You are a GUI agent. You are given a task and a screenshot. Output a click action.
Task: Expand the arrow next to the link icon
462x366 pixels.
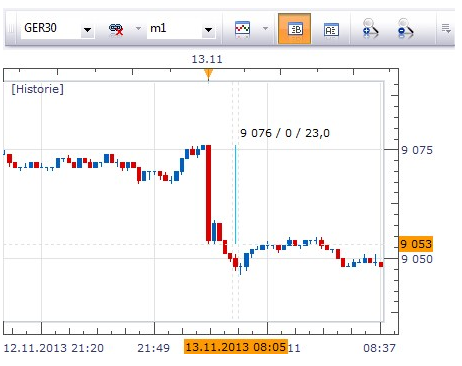pos(138,29)
